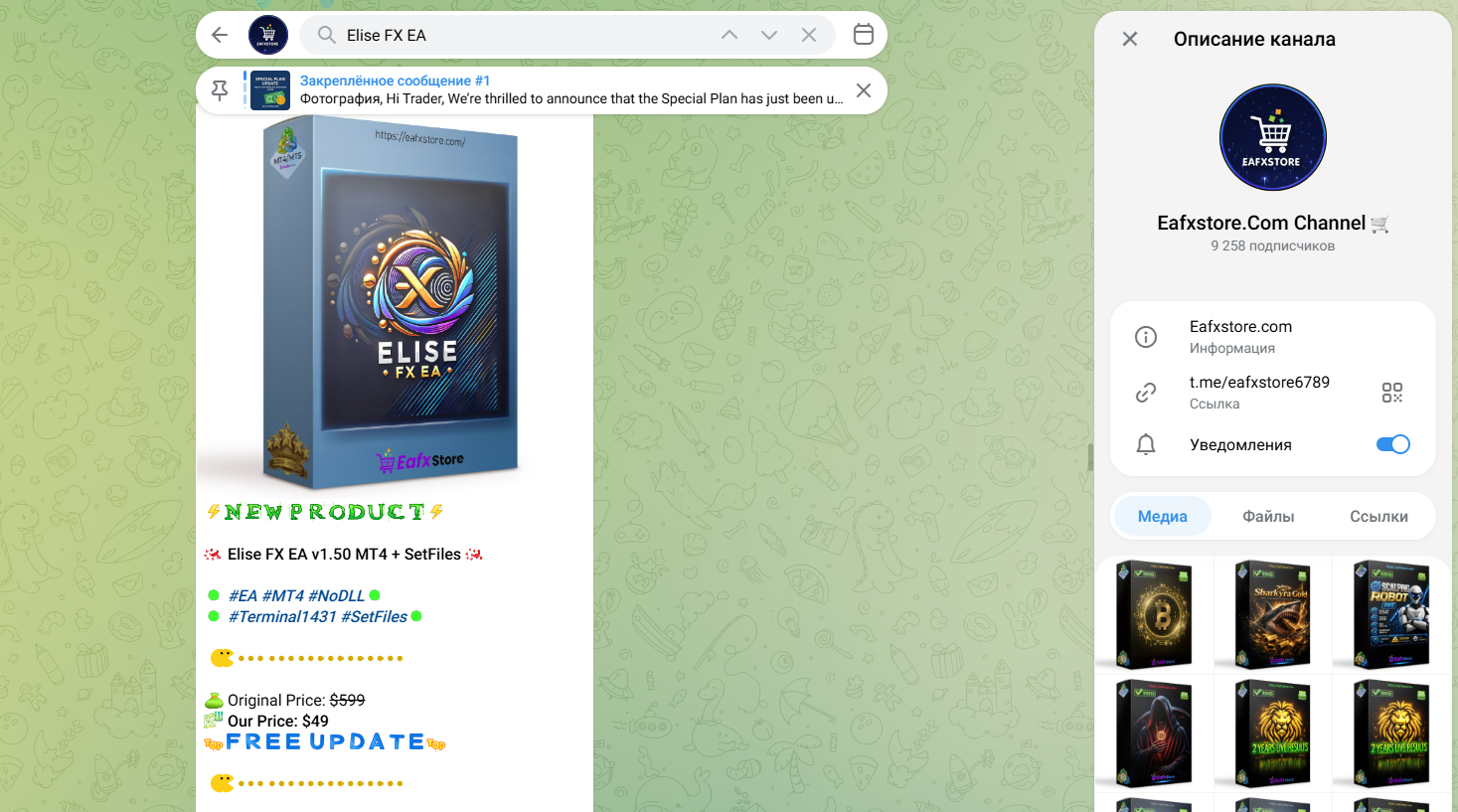Go back using the left arrow
The width and height of the screenshot is (1458, 812).
point(220,35)
